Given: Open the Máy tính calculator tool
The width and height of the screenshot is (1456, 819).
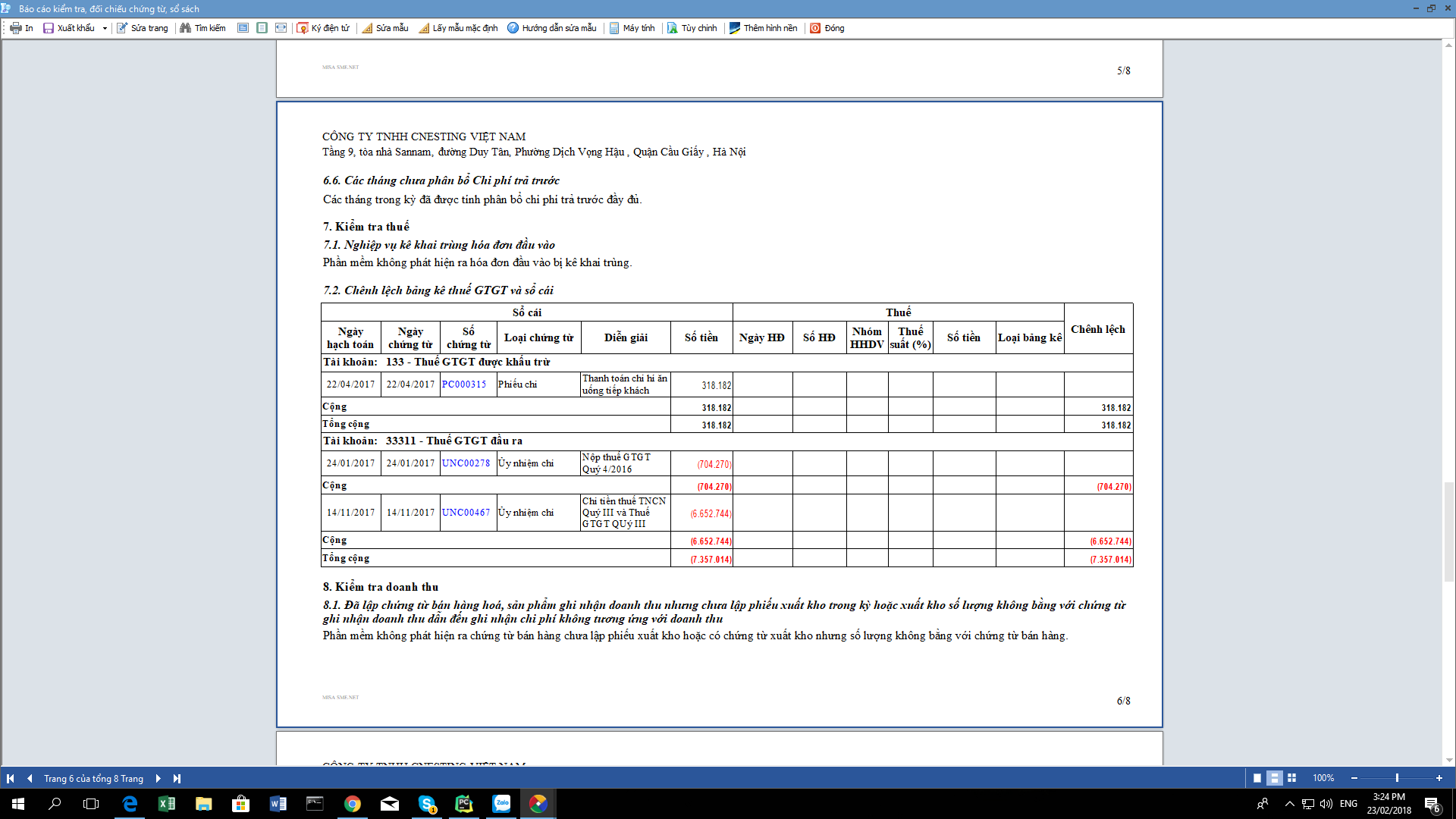Looking at the screenshot, I should click(x=632, y=28).
